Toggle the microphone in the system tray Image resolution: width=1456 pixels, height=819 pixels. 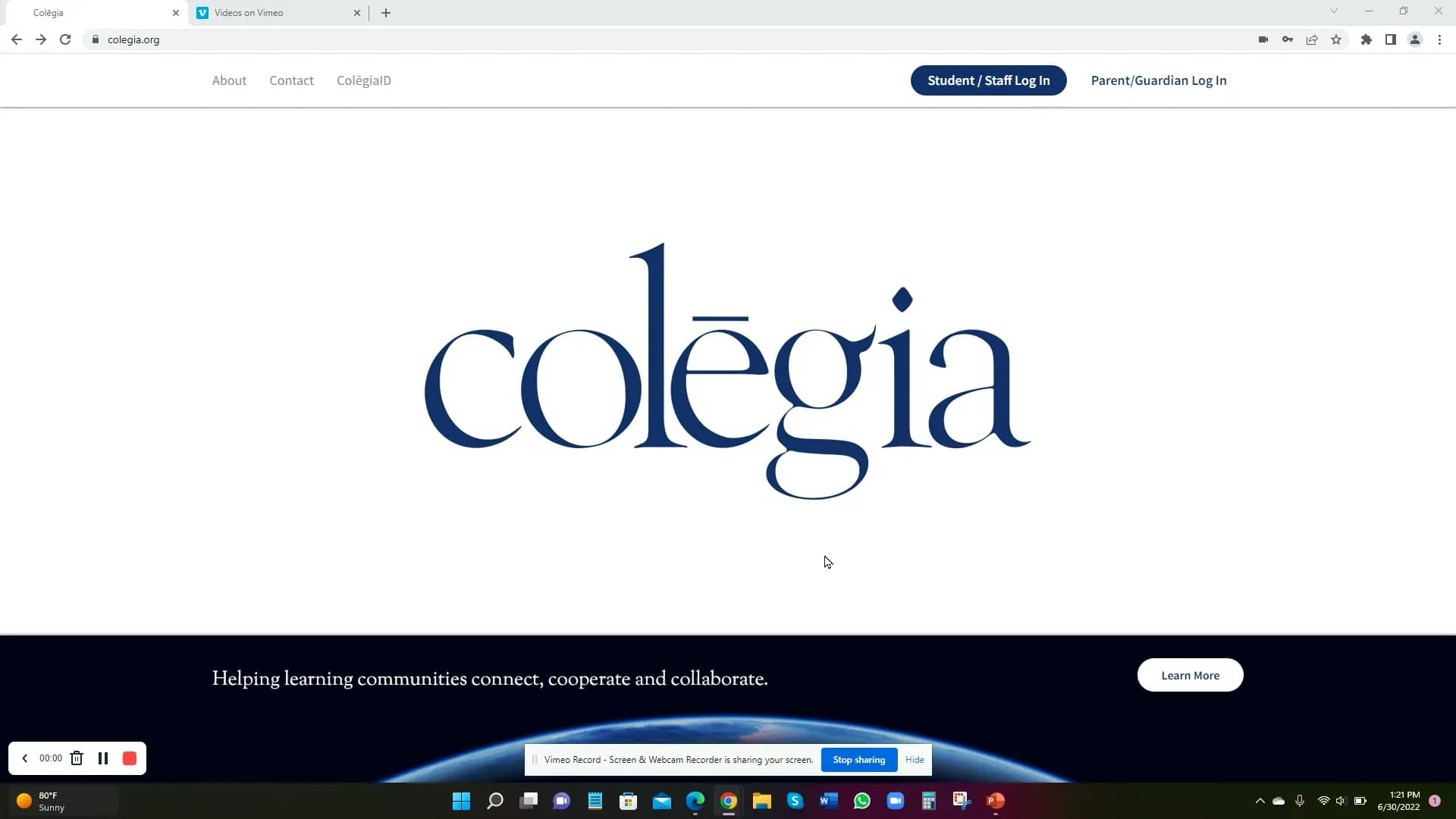[1300, 800]
